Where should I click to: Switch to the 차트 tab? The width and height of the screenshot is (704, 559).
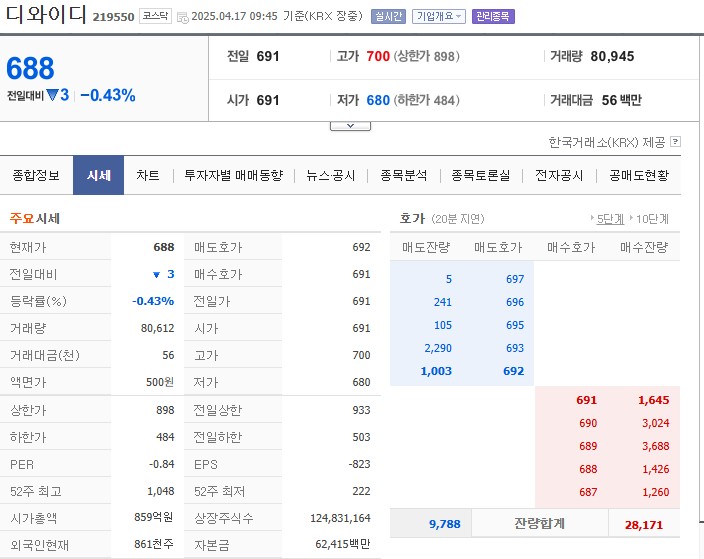[x=148, y=175]
